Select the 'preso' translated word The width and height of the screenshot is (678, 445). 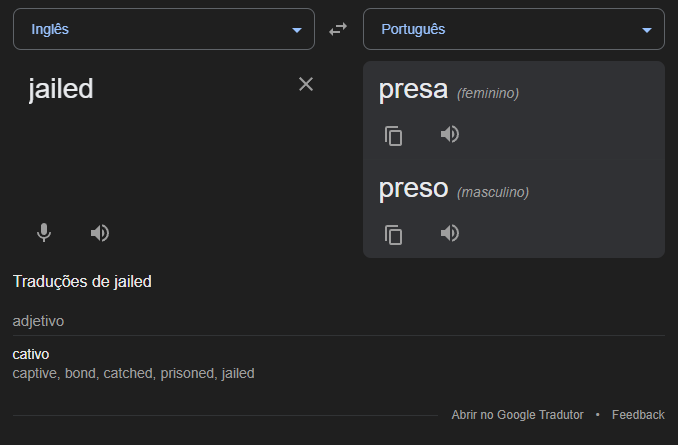(413, 189)
